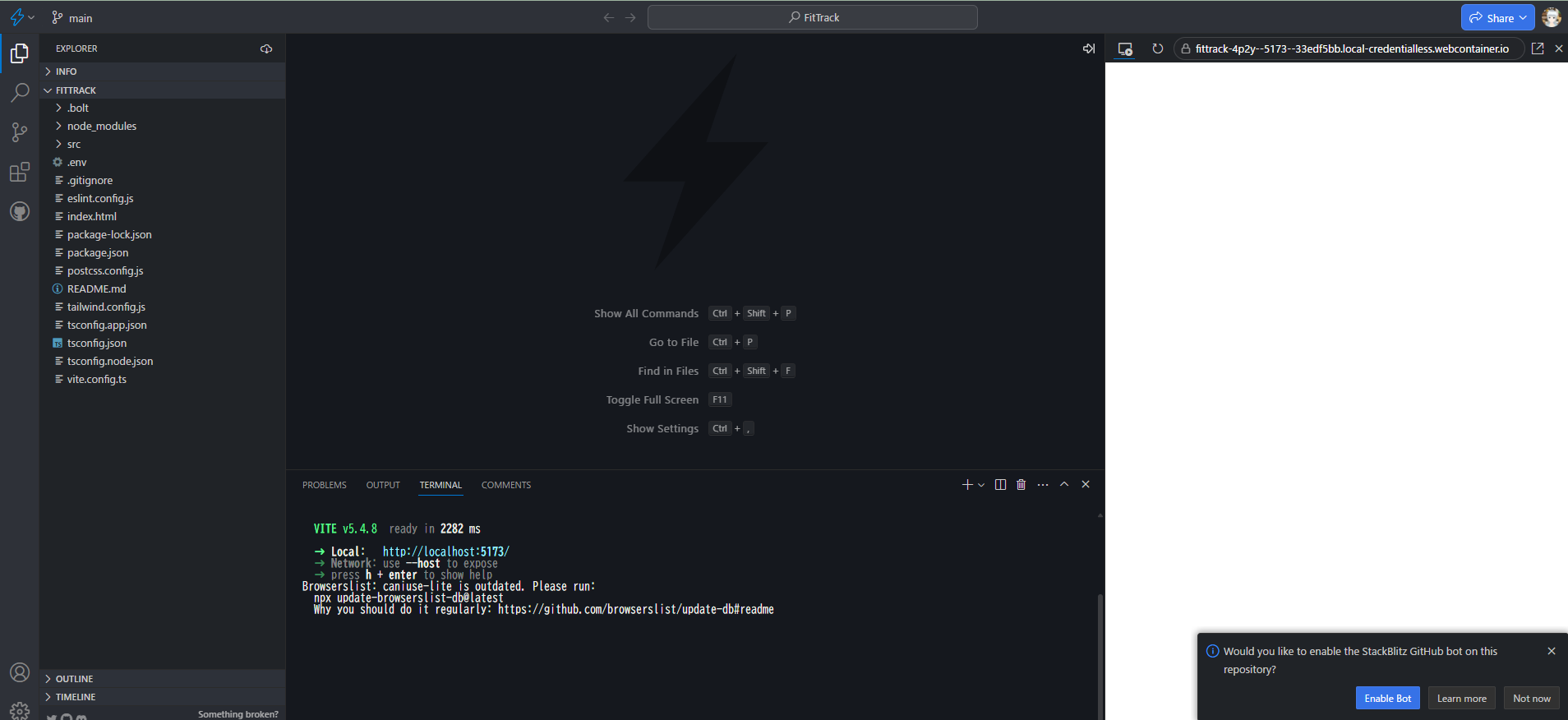Collapse the FITTRACK folder section
The width and height of the screenshot is (1568, 720).
(163, 90)
